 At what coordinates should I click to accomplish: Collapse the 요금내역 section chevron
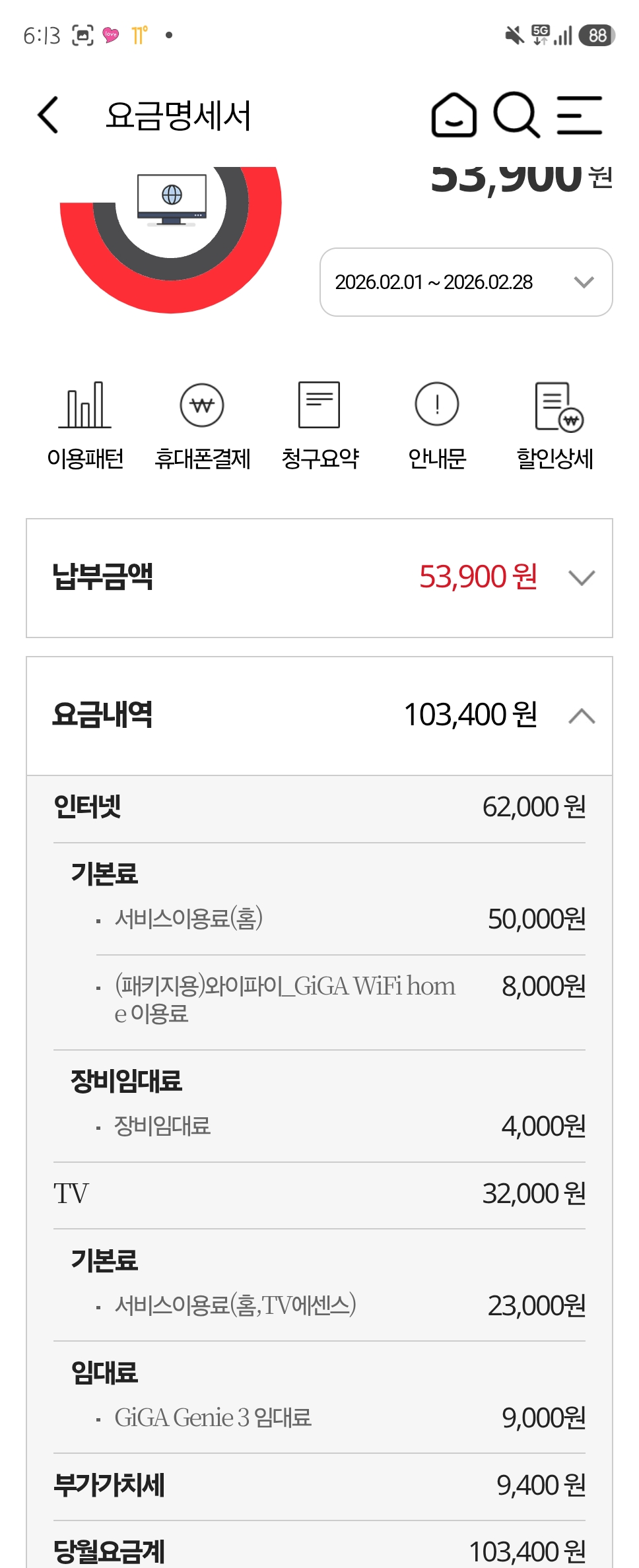click(x=582, y=716)
